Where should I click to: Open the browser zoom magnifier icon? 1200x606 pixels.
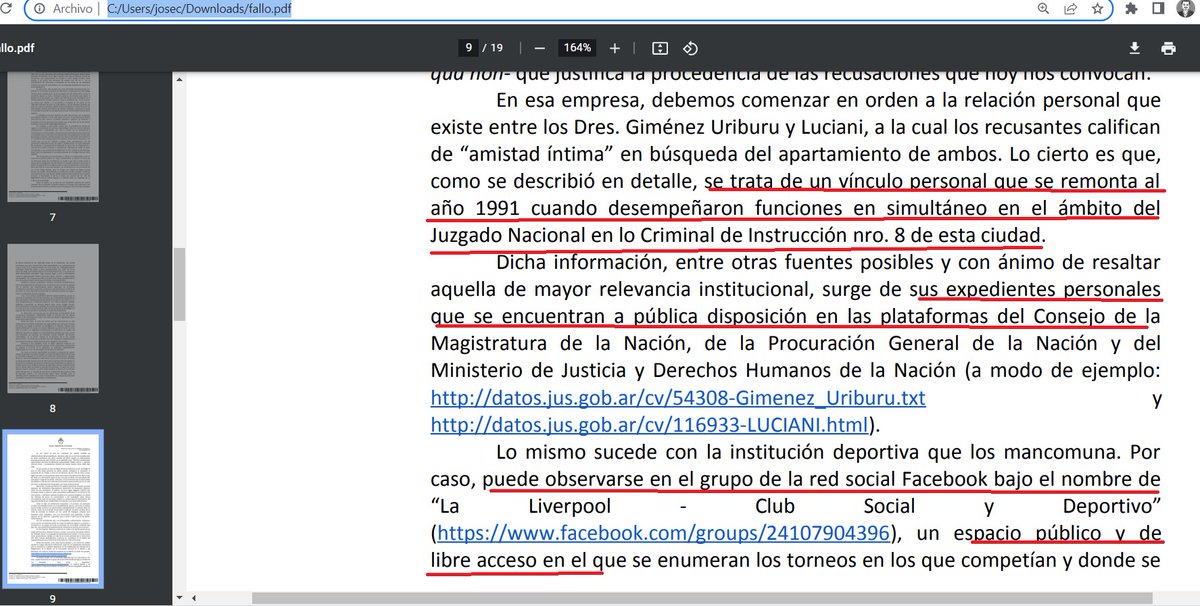1043,9
